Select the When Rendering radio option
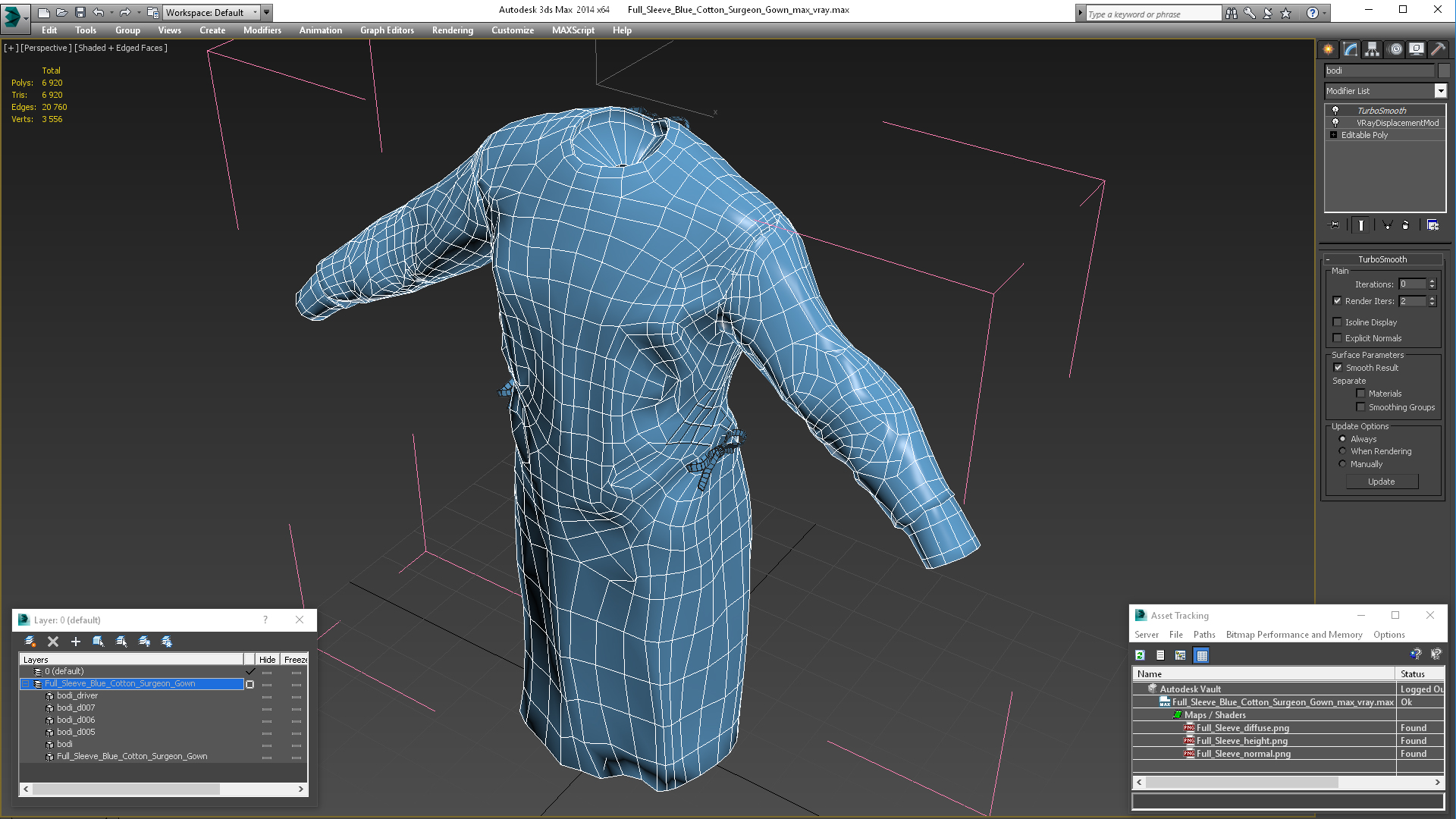Screen dimensions: 1456x819 pos(1342,451)
